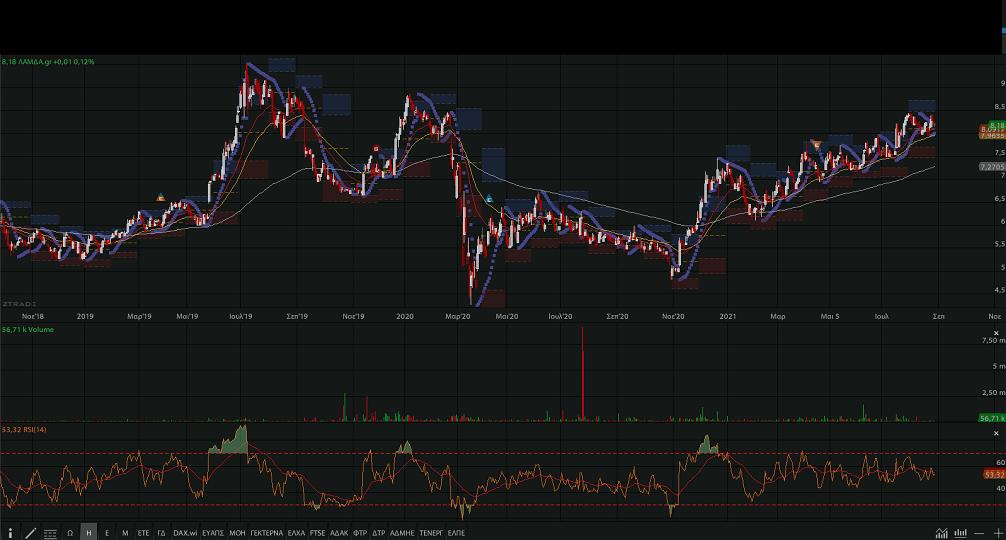This screenshot has height=540, width=1006.
Task: Open the chart type icon bottom right
Action: point(941,533)
